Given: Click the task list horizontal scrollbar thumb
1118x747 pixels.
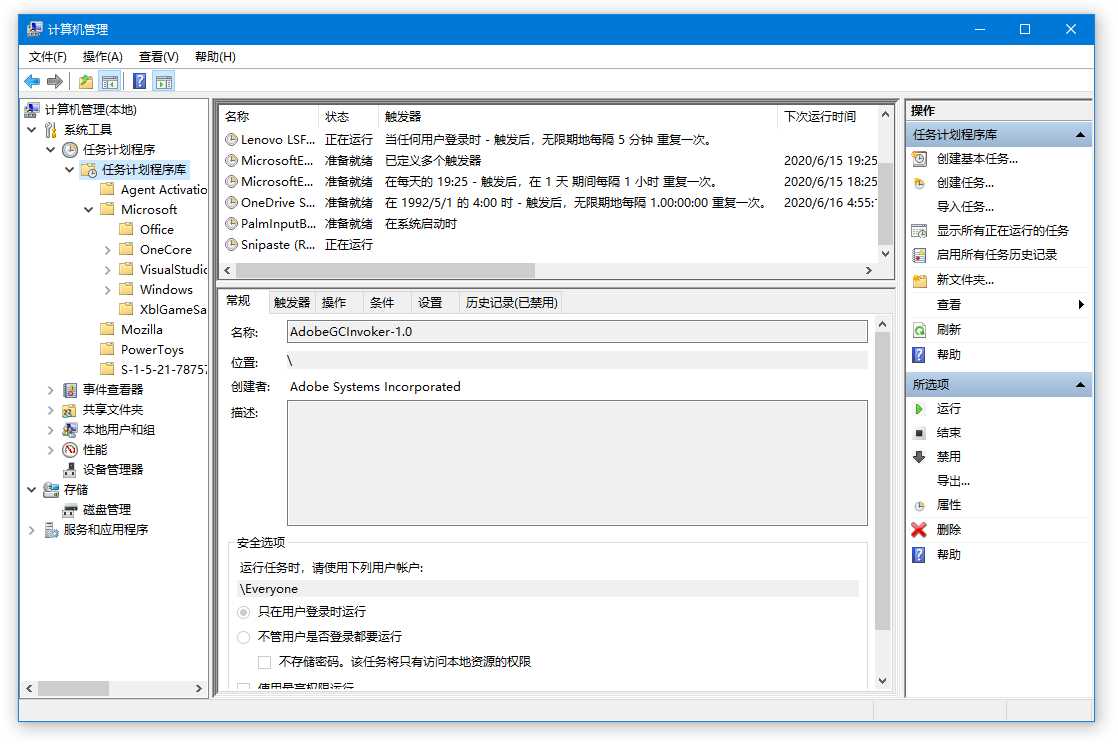Looking at the screenshot, I should [385, 271].
